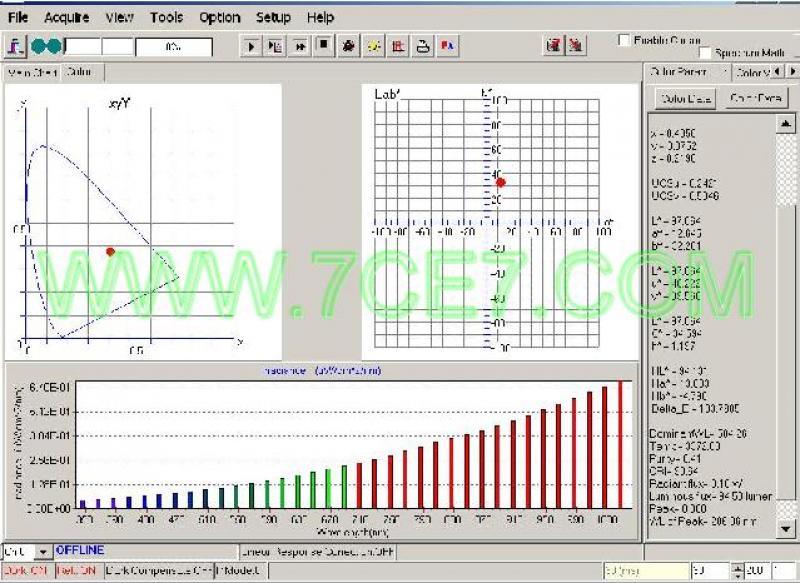
Task: Start acquisition with the single play button
Action: (x=251, y=46)
